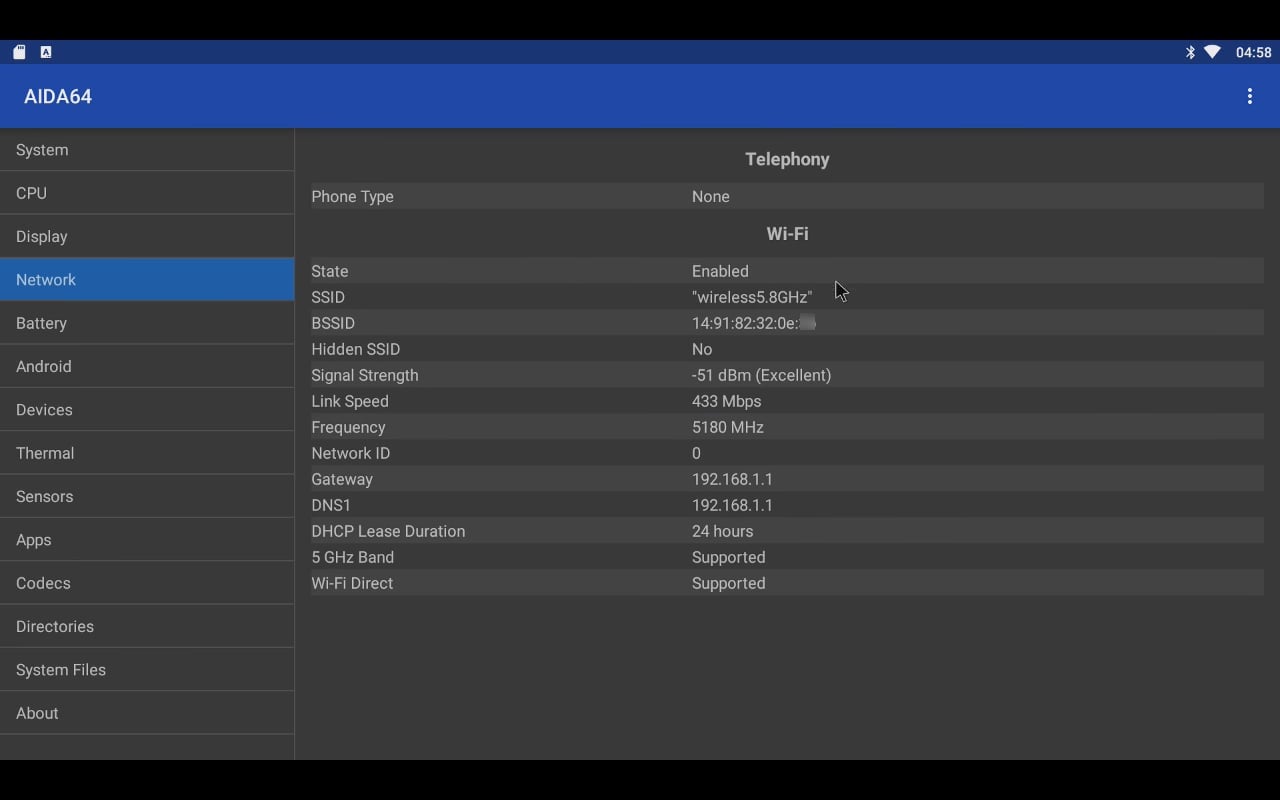The image size is (1280, 800).
Task: Click the 5 GHz Band label
Action: coord(352,557)
